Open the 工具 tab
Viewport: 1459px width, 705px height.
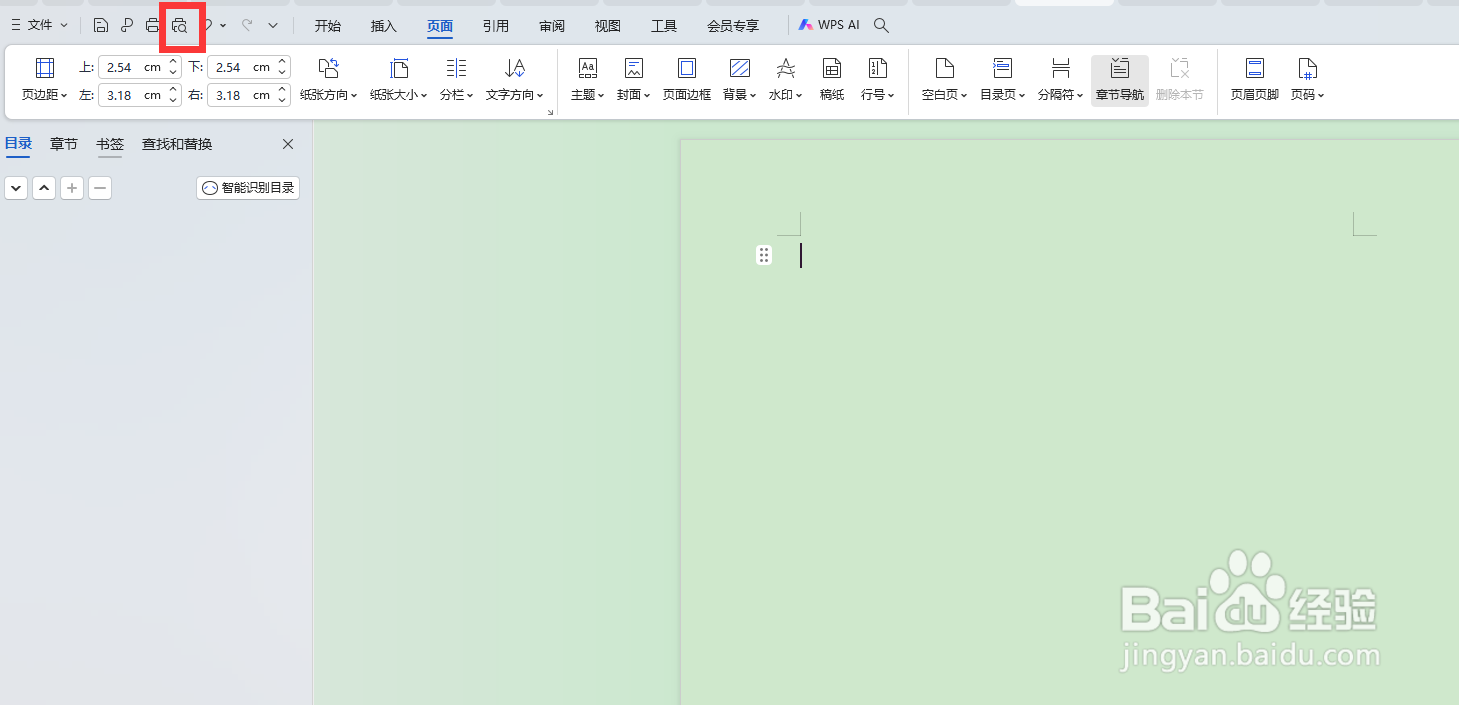(664, 26)
